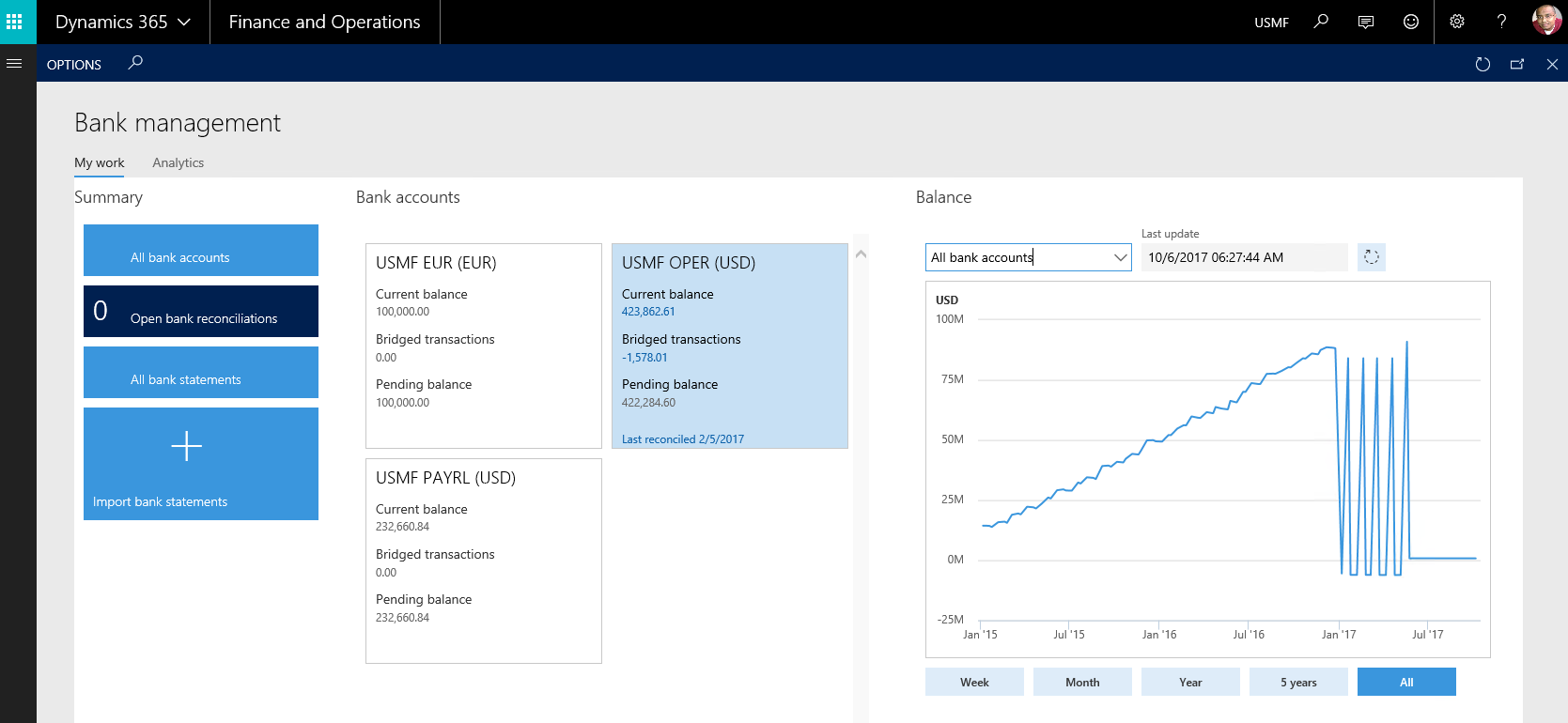
Task: Switch to the Analytics tab
Action: [179, 162]
